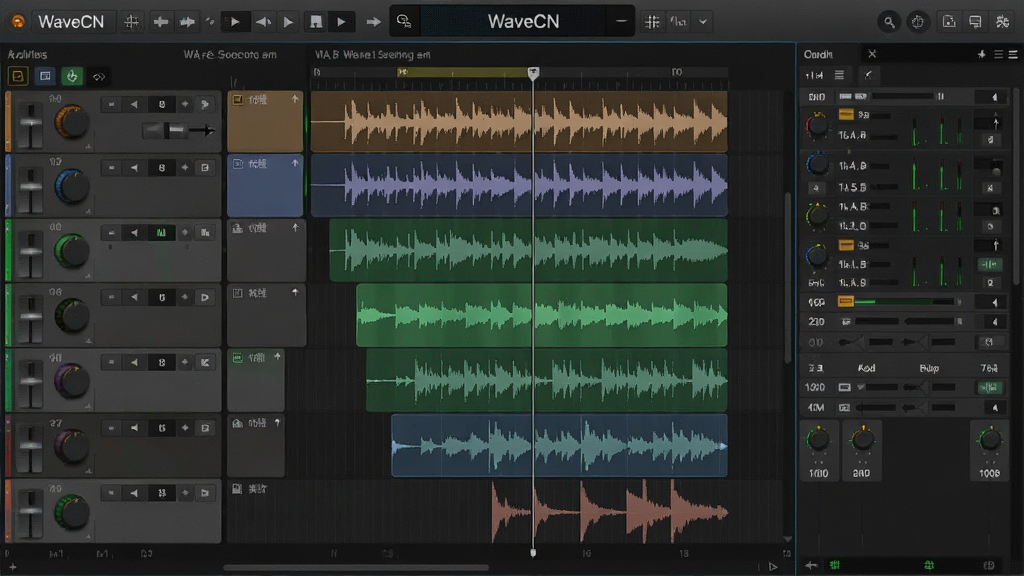Click the plus icon at bottom left corner
Image resolution: width=1024 pixels, height=576 pixels.
(x=12, y=567)
